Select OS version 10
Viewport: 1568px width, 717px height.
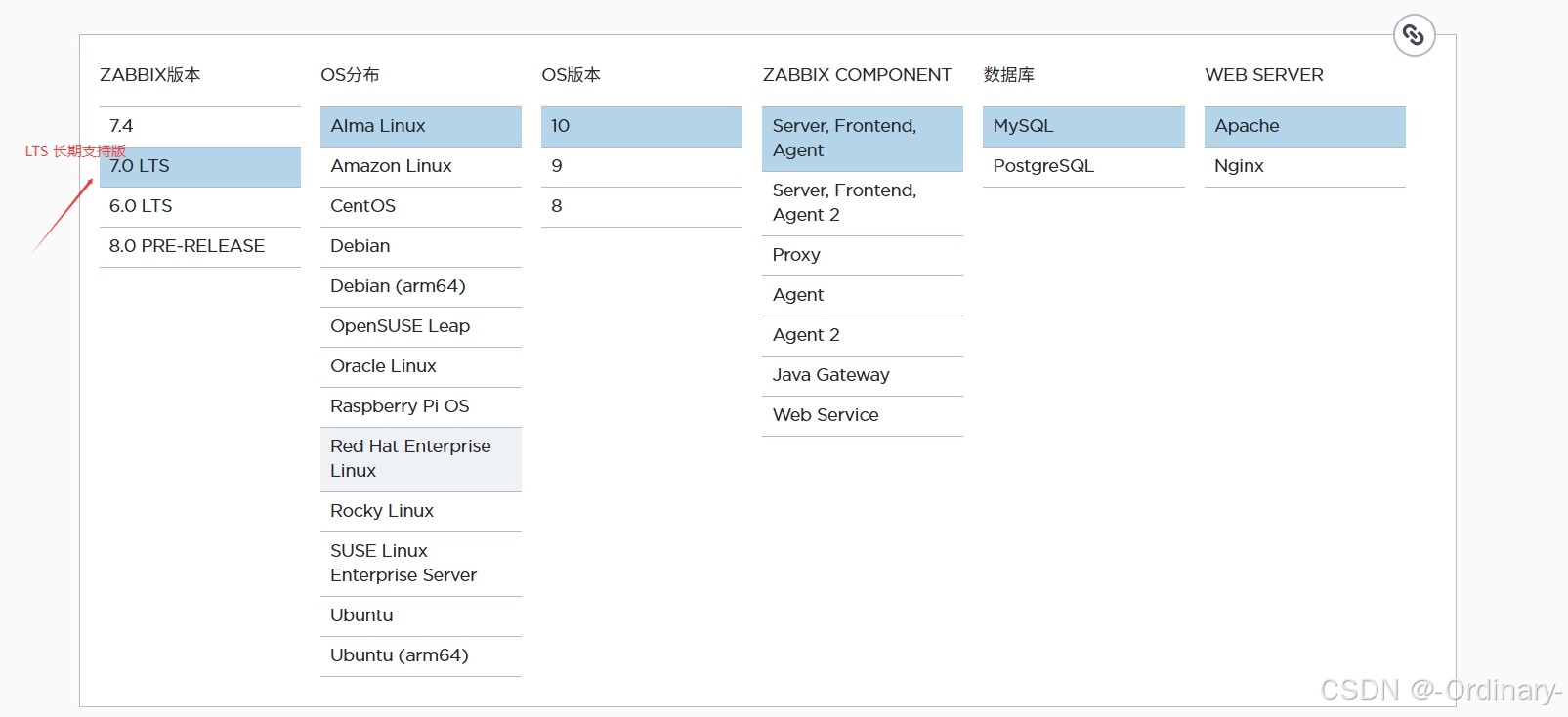click(x=642, y=126)
